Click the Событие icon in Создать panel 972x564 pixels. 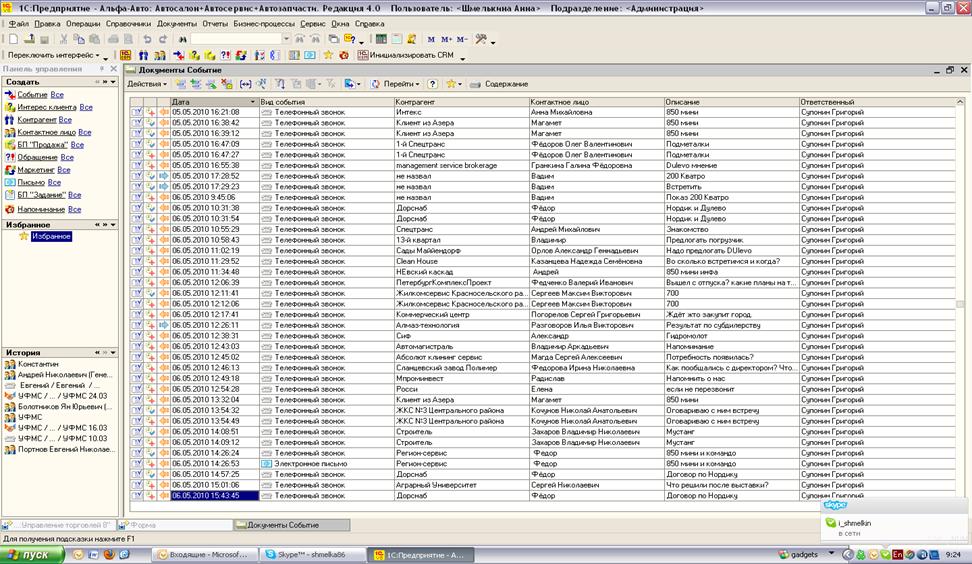10,95
